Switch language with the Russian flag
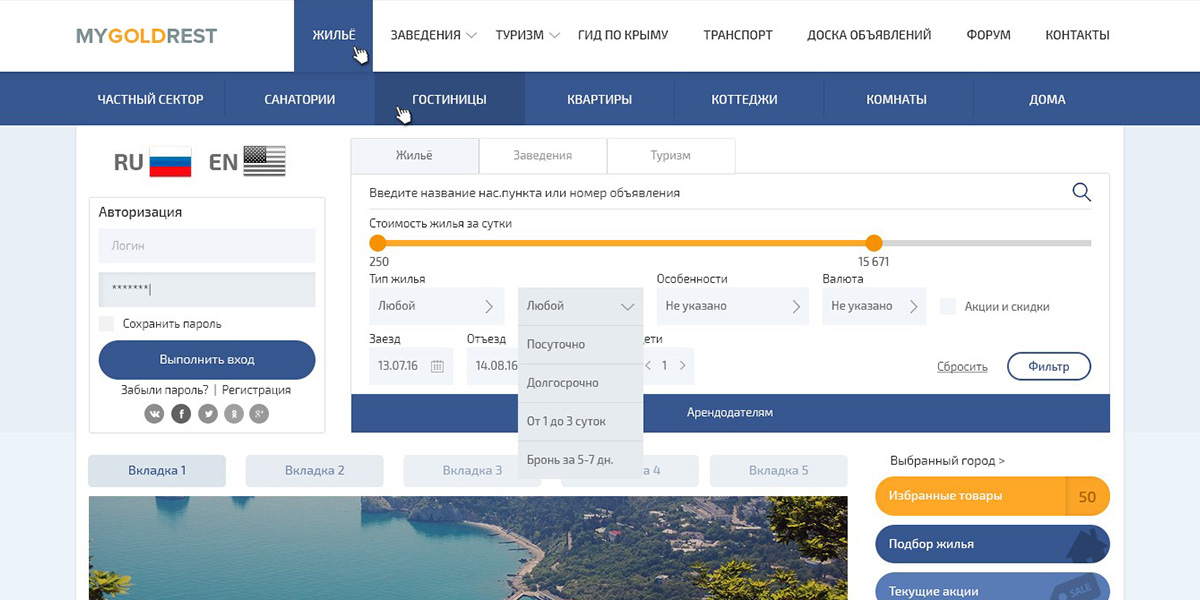Viewport: 1200px width, 600px height. point(170,162)
